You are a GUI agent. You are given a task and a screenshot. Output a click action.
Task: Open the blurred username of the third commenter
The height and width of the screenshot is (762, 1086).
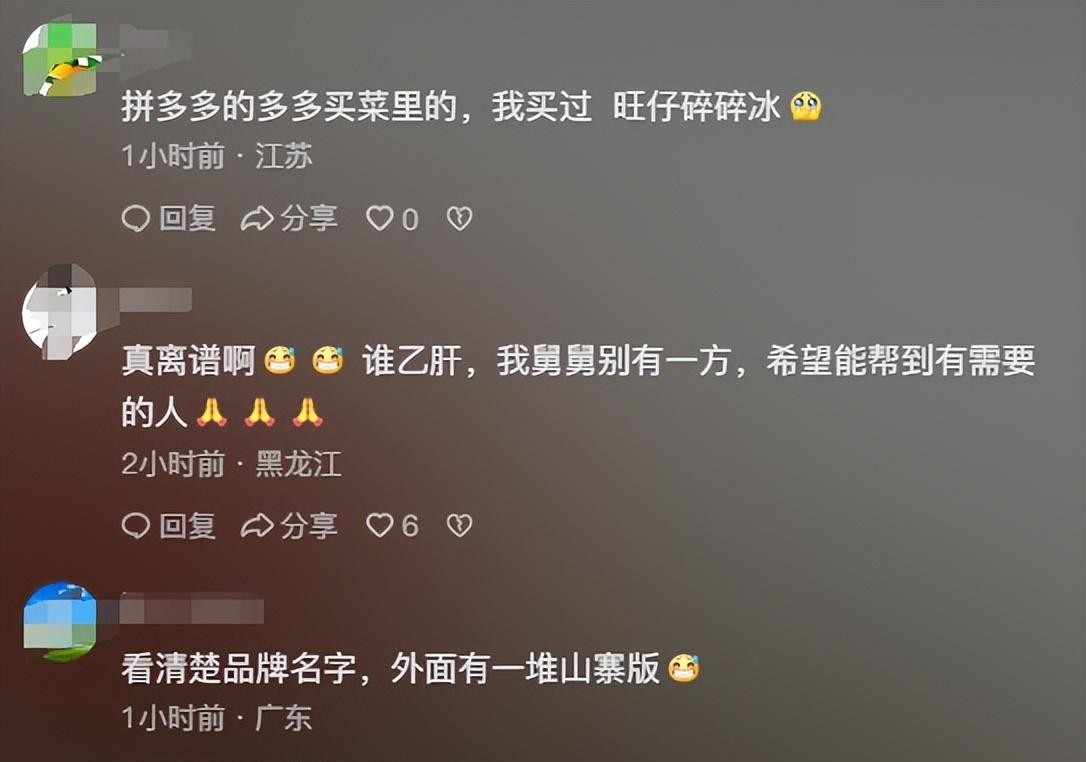click(193, 610)
